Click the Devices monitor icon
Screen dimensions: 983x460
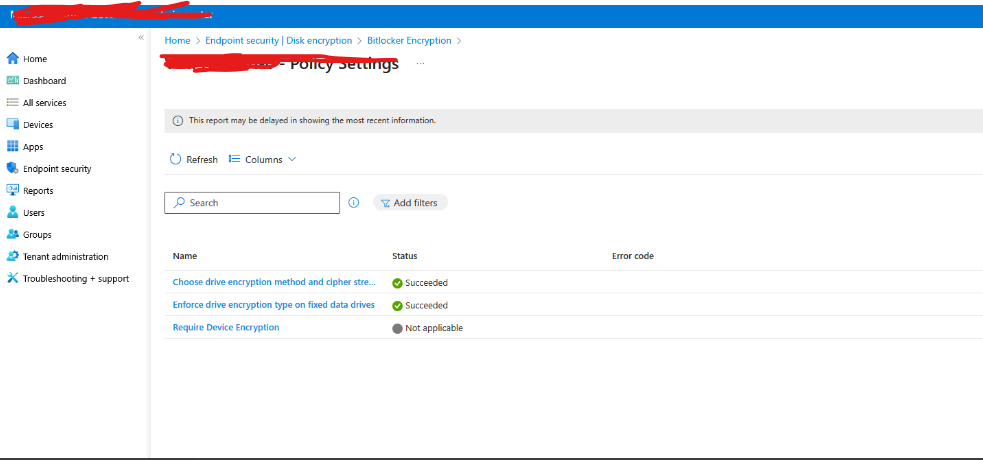point(13,124)
